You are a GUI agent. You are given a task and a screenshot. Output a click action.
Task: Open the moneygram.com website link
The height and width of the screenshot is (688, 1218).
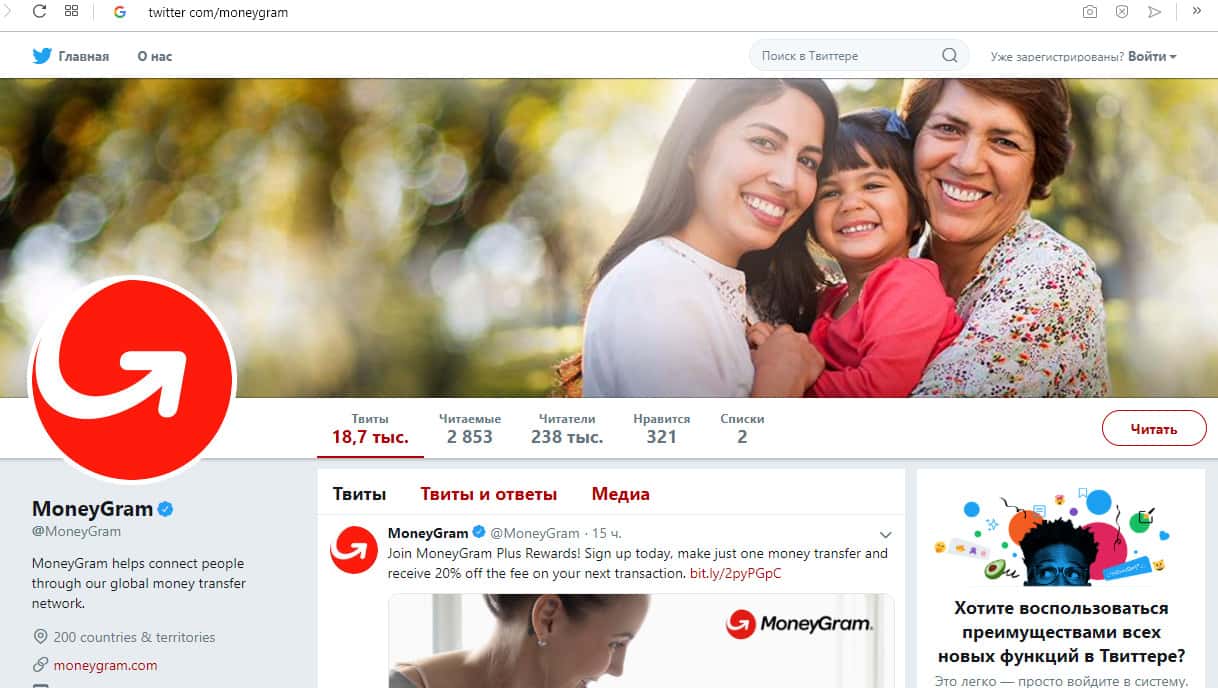click(x=105, y=665)
